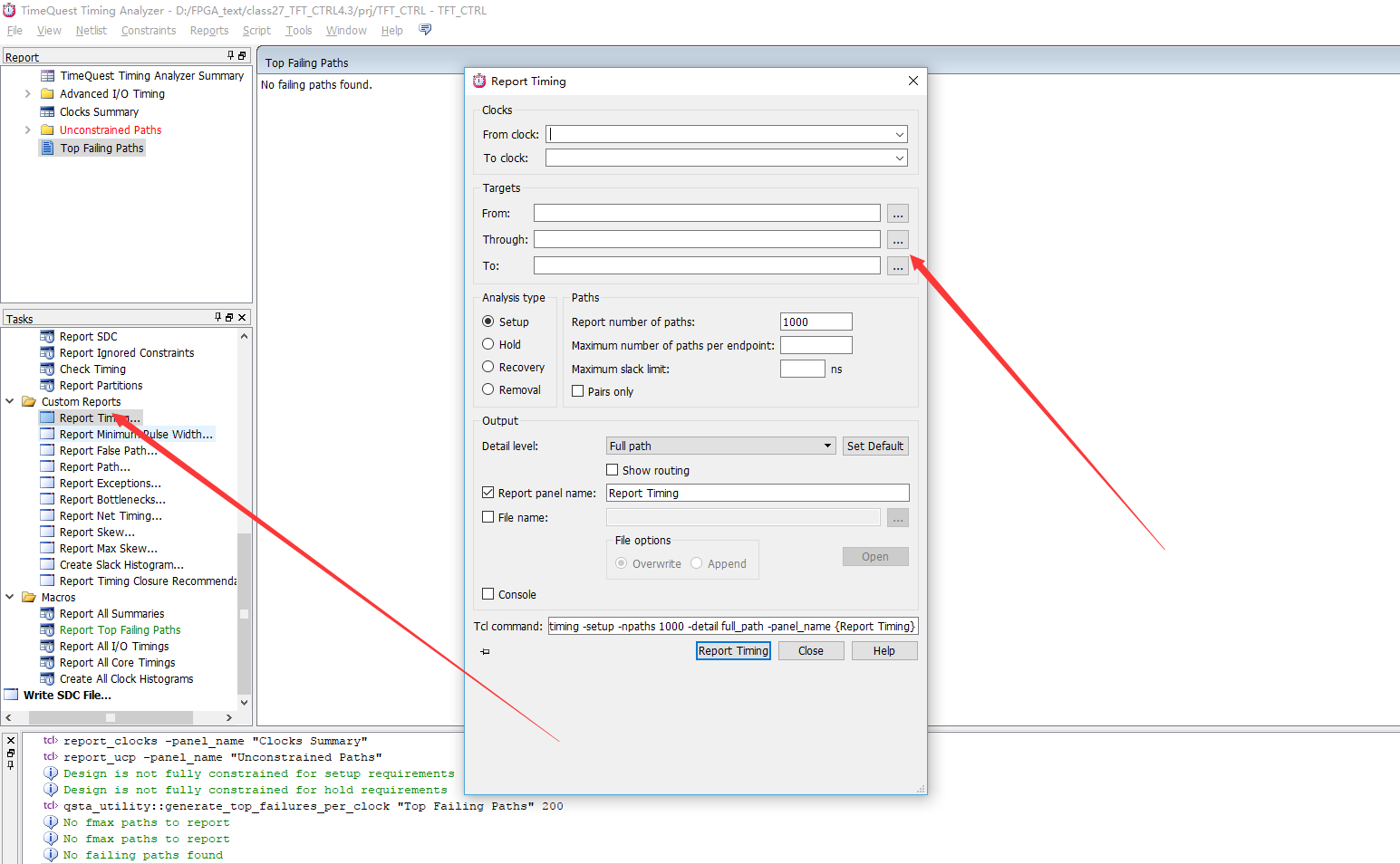Click the Report Partitions task icon
Screen dimensions: 1400x864
(47, 385)
